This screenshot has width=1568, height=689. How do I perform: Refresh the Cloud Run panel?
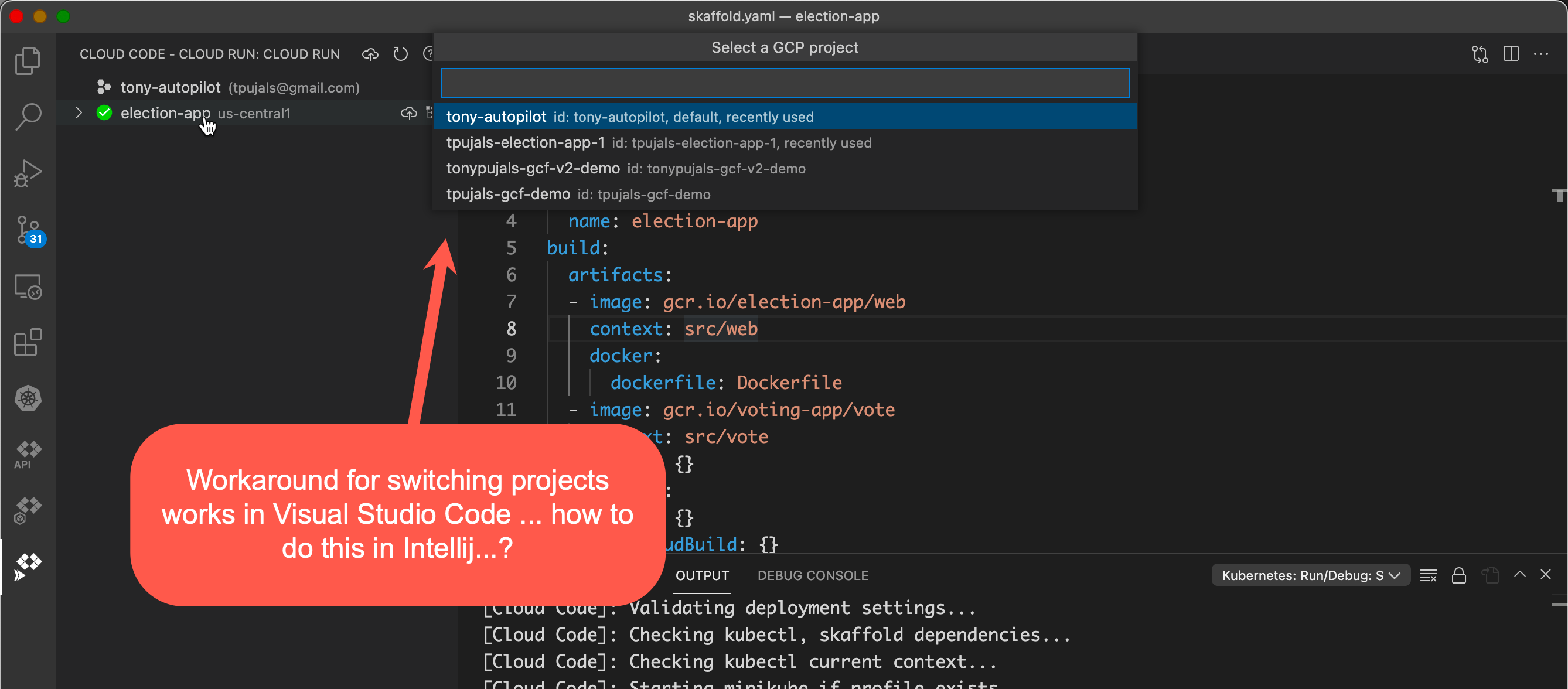click(400, 53)
